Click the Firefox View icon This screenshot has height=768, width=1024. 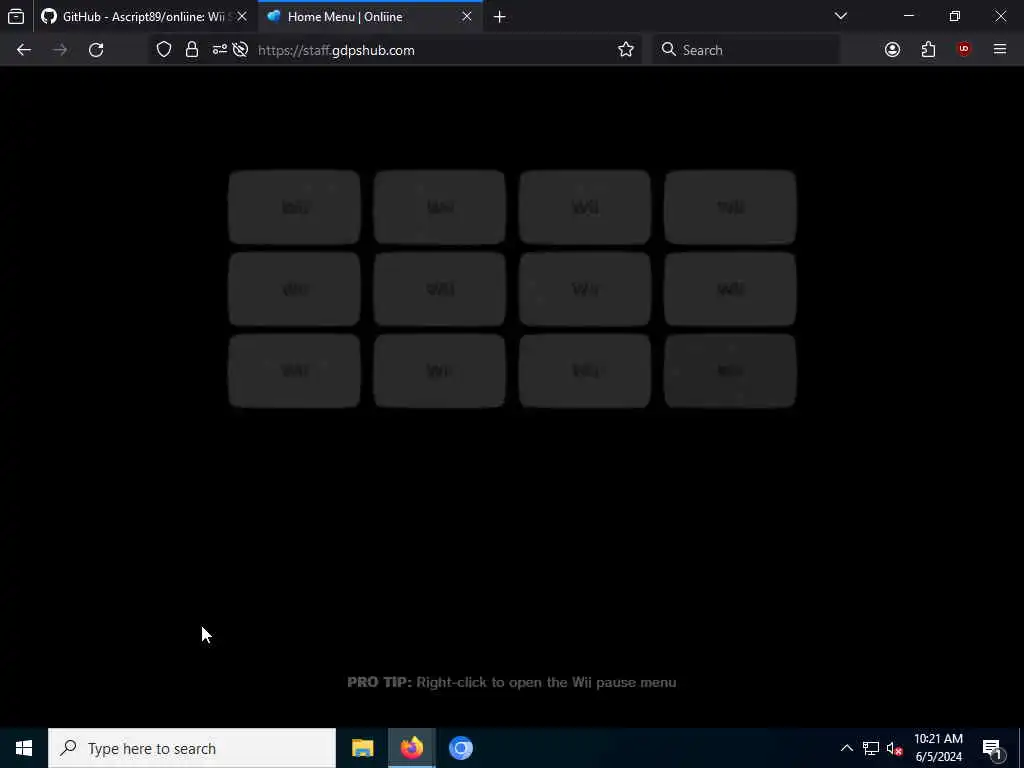click(16, 16)
